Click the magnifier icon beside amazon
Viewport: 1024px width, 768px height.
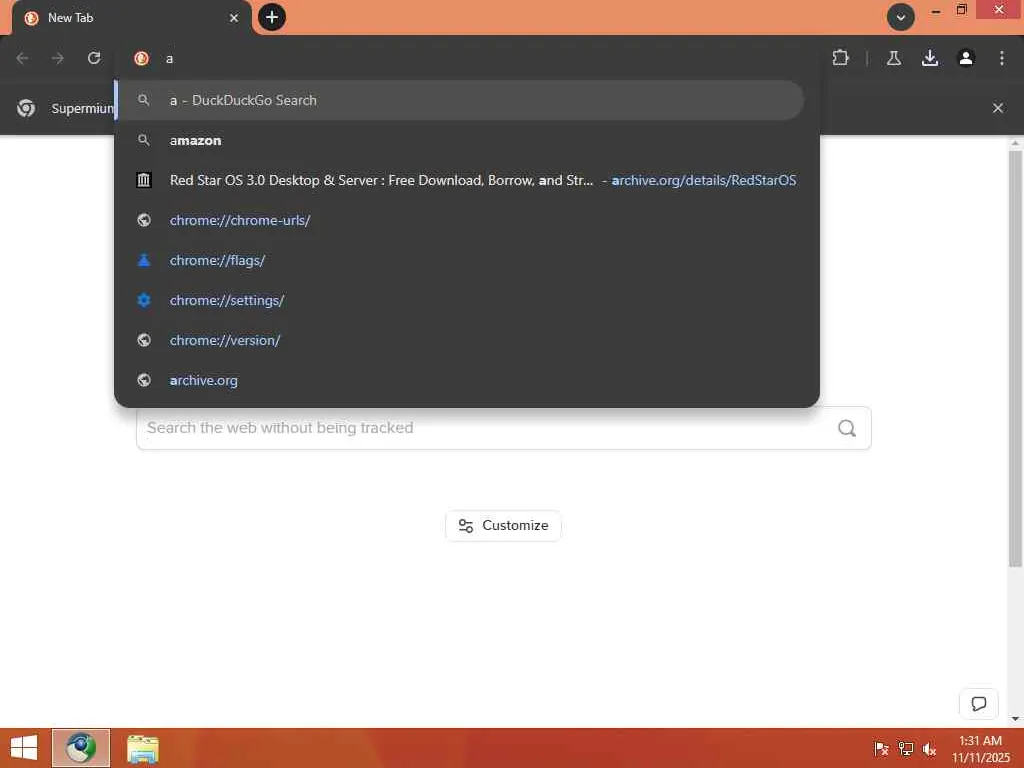tap(144, 140)
